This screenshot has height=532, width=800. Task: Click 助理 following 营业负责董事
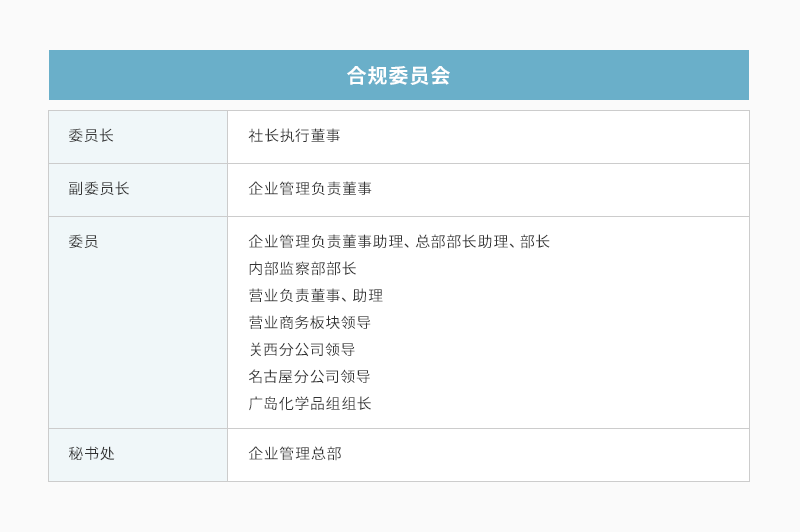pos(368,296)
